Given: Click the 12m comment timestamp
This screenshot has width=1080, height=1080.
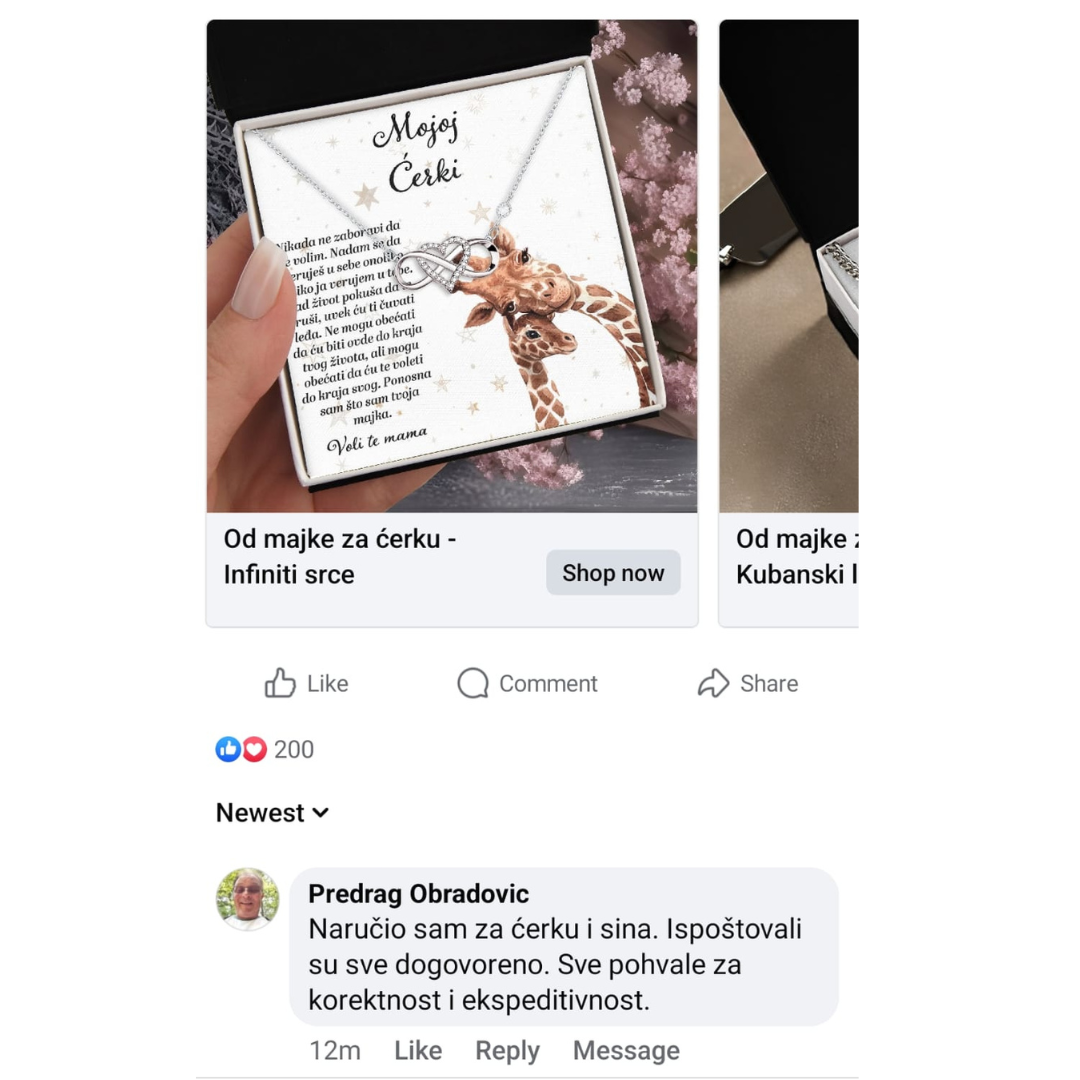Looking at the screenshot, I should tap(335, 1050).
